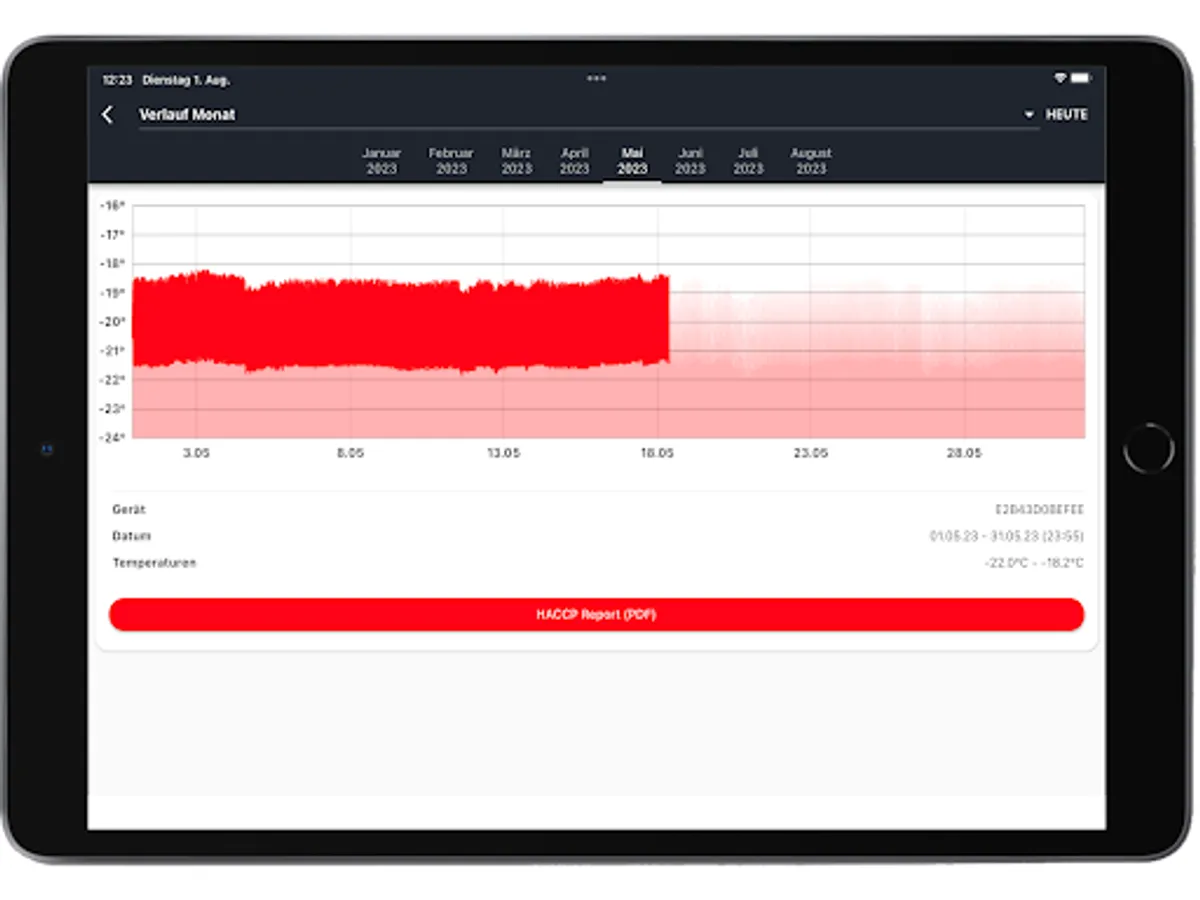The height and width of the screenshot is (900, 1200).
Task: Tap the battery status icon
Action: point(1081,78)
